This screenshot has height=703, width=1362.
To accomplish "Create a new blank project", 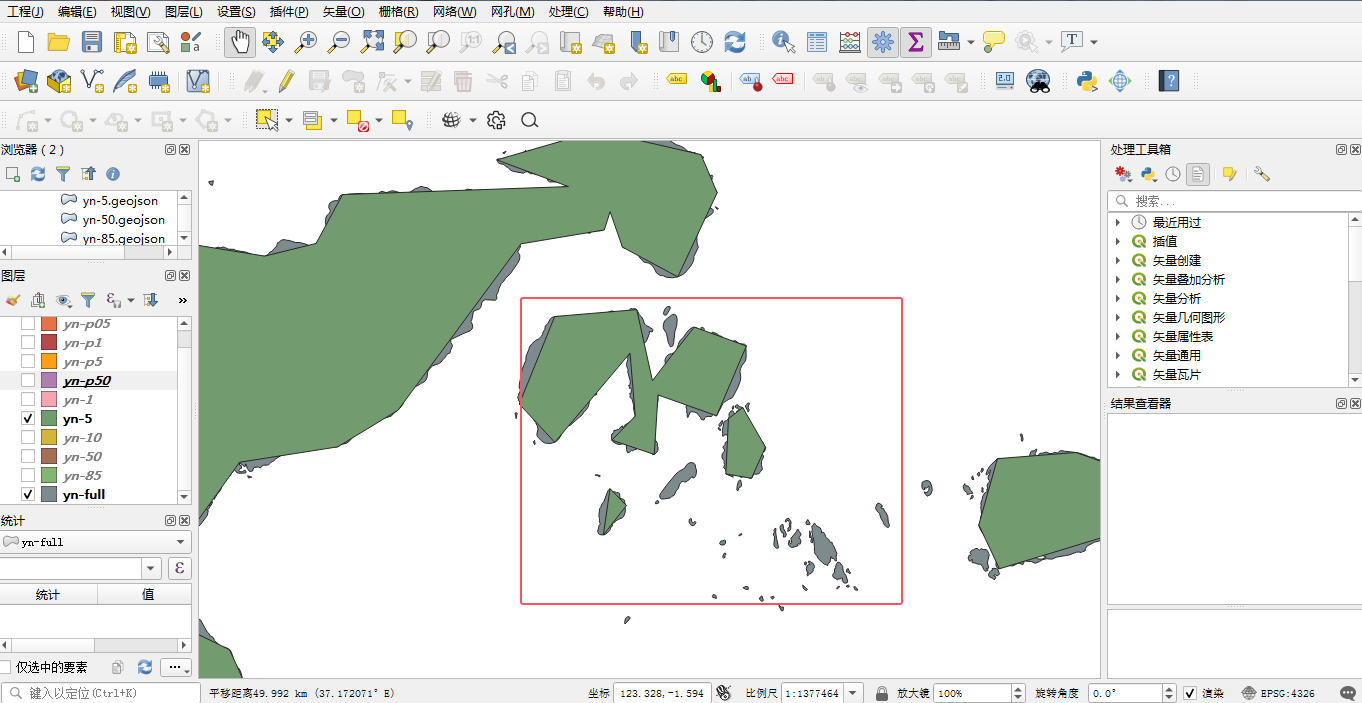I will (26, 42).
